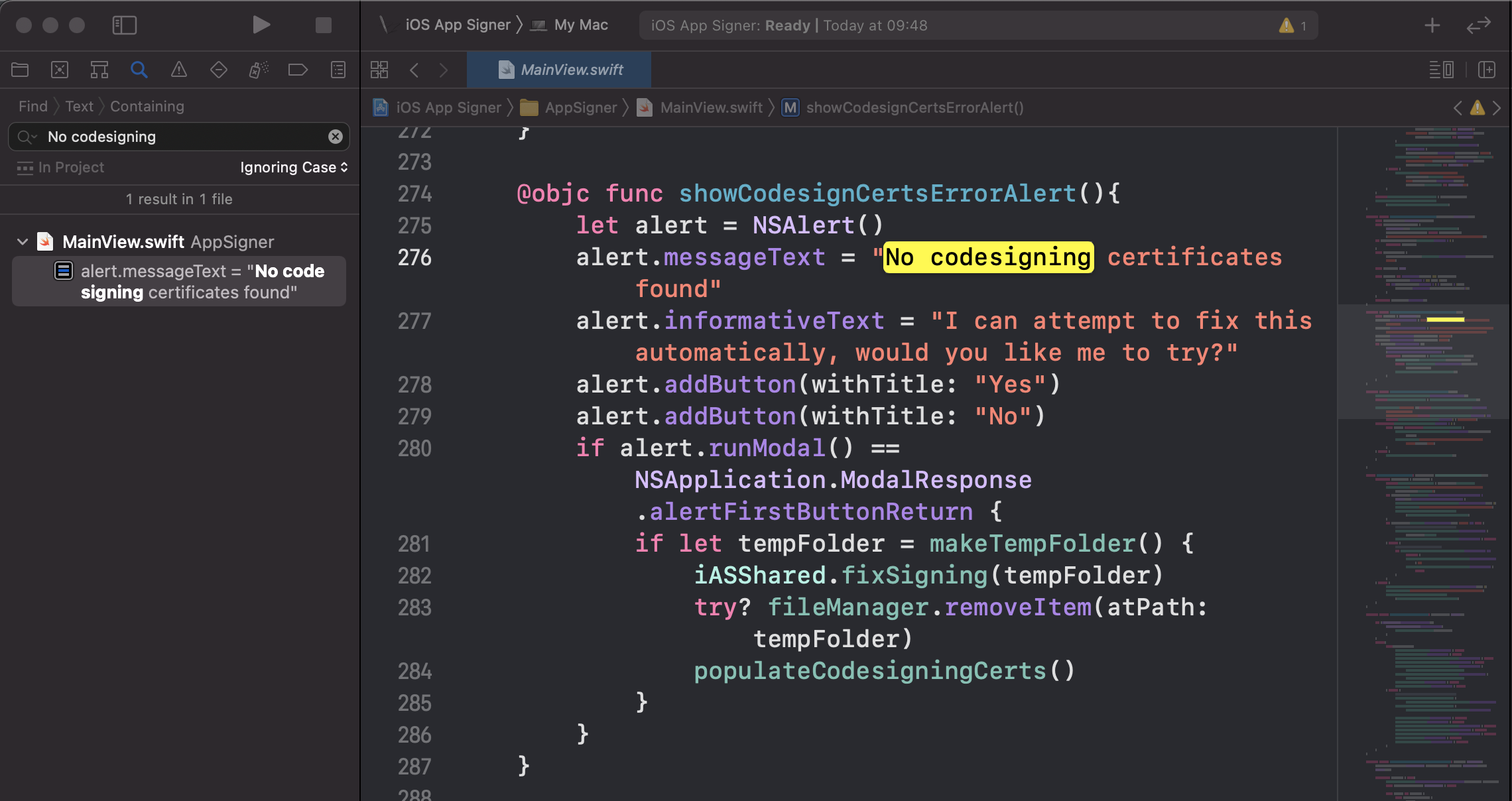Image resolution: width=1512 pixels, height=801 pixels.
Task: Open the Issue navigator warning icon
Action: point(179,70)
